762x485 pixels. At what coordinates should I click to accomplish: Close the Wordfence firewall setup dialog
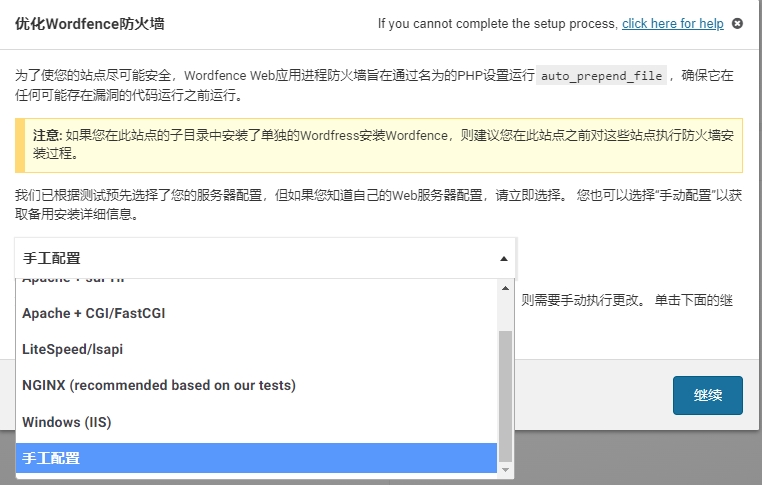(x=737, y=23)
